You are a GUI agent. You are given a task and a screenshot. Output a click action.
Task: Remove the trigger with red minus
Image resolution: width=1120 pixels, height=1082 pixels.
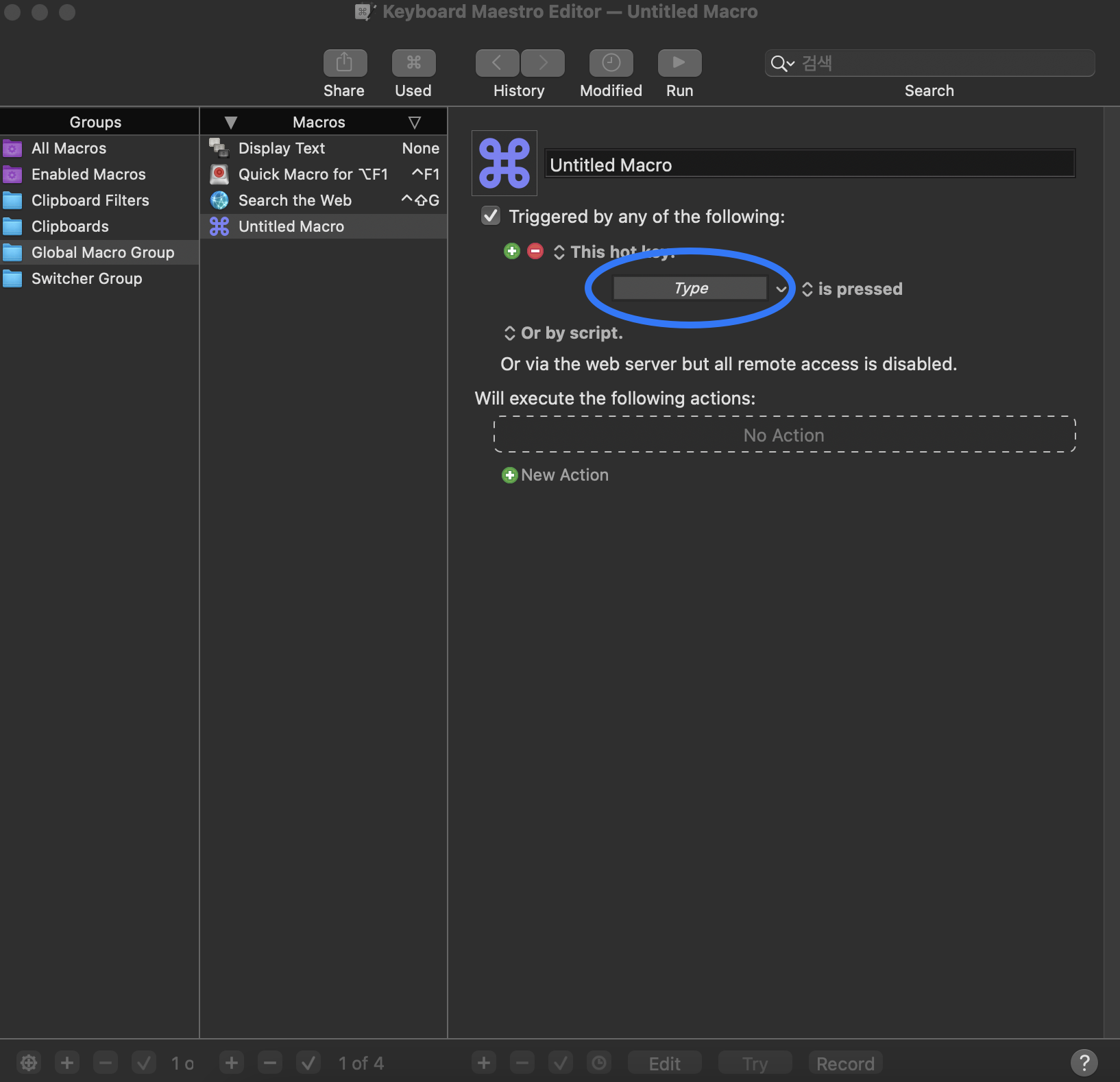pos(535,251)
